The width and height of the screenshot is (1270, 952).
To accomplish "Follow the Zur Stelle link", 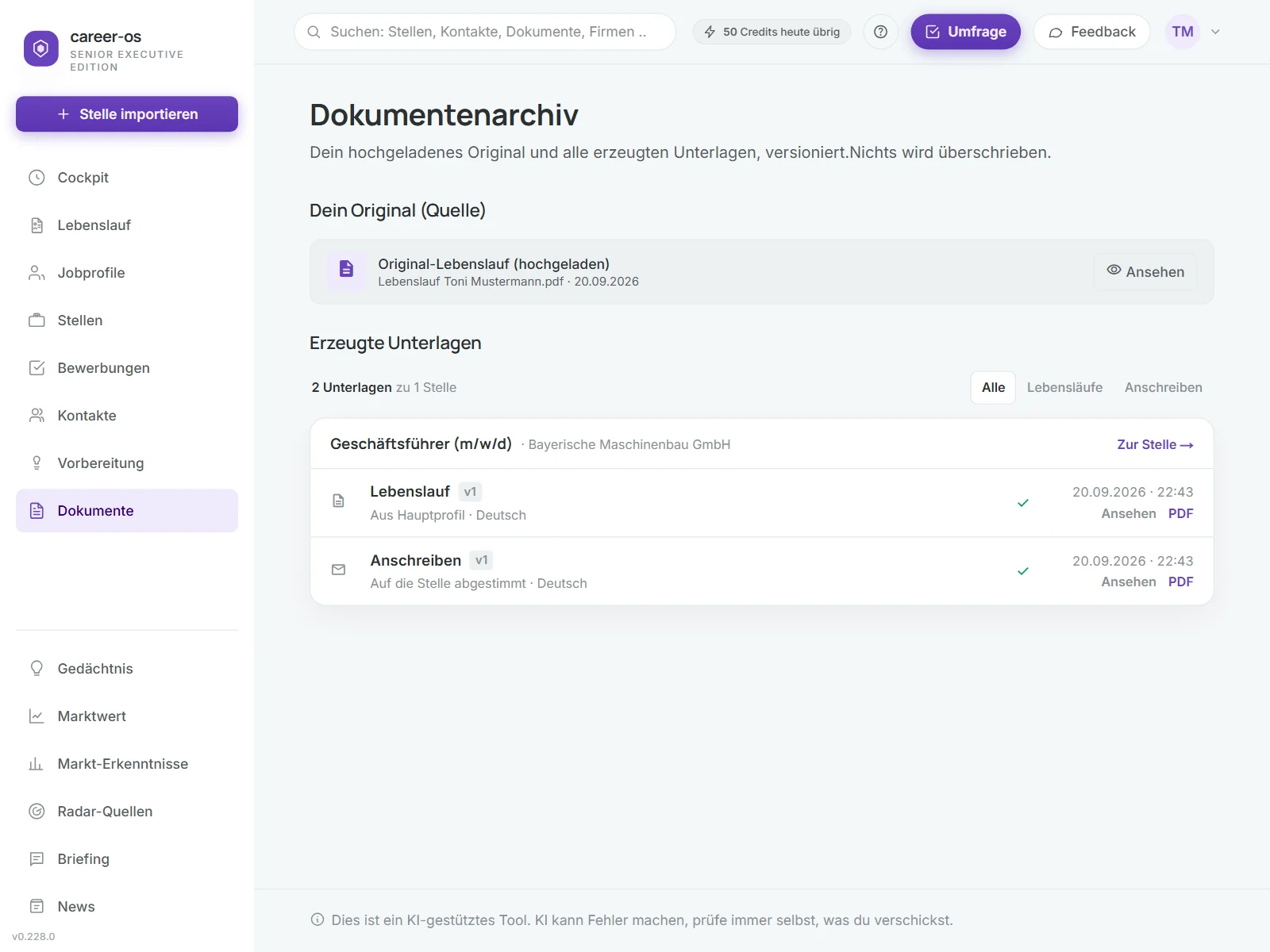I will click(x=1155, y=444).
